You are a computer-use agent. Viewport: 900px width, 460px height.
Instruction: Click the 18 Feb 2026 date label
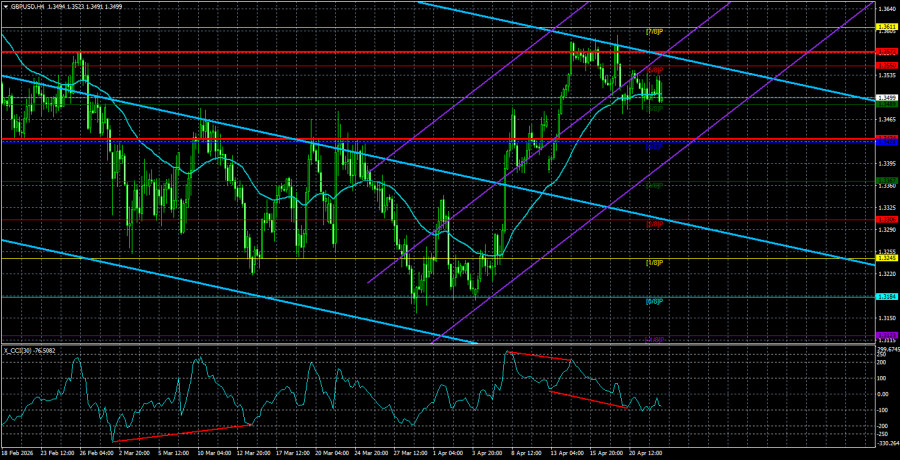(18, 453)
